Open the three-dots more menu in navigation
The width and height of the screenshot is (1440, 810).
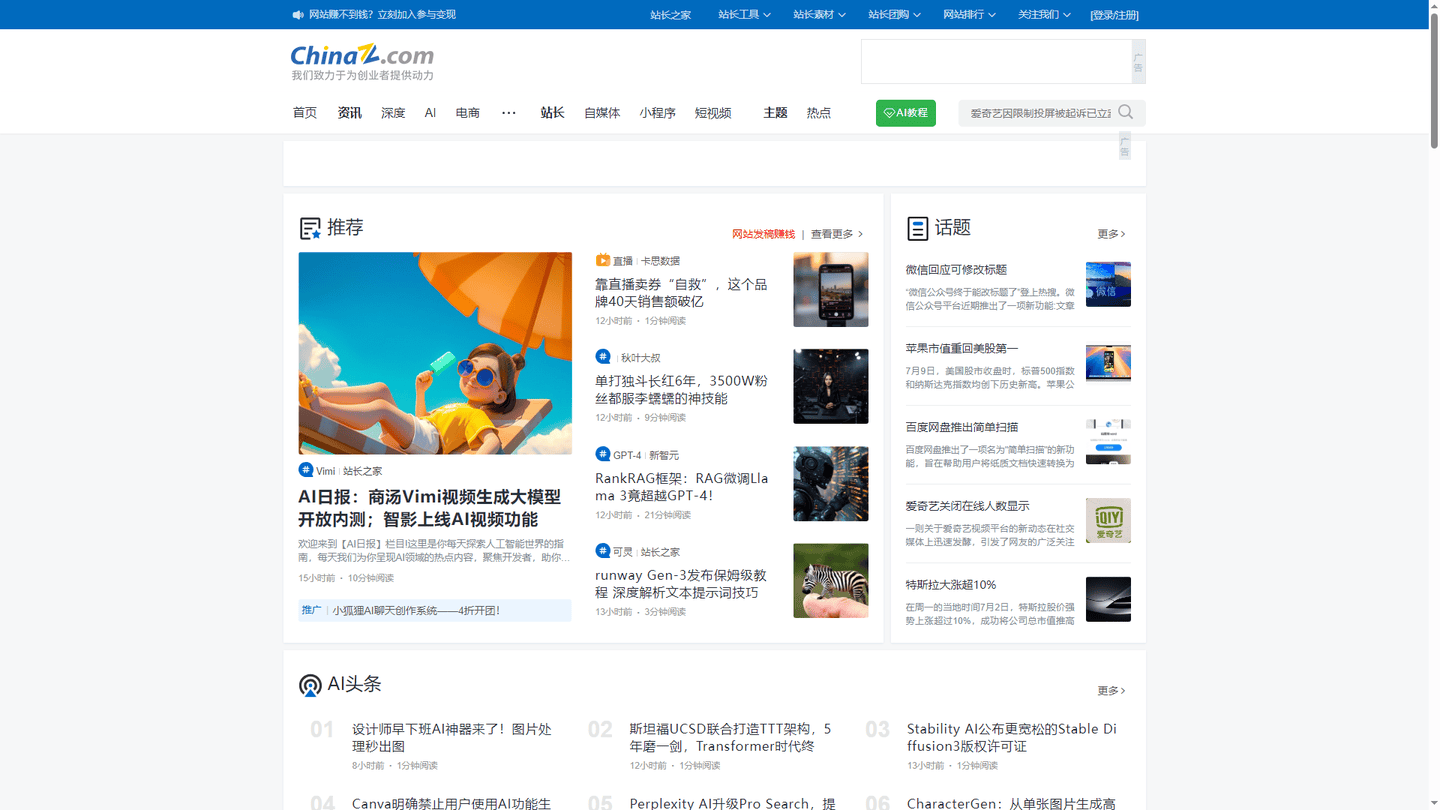508,113
